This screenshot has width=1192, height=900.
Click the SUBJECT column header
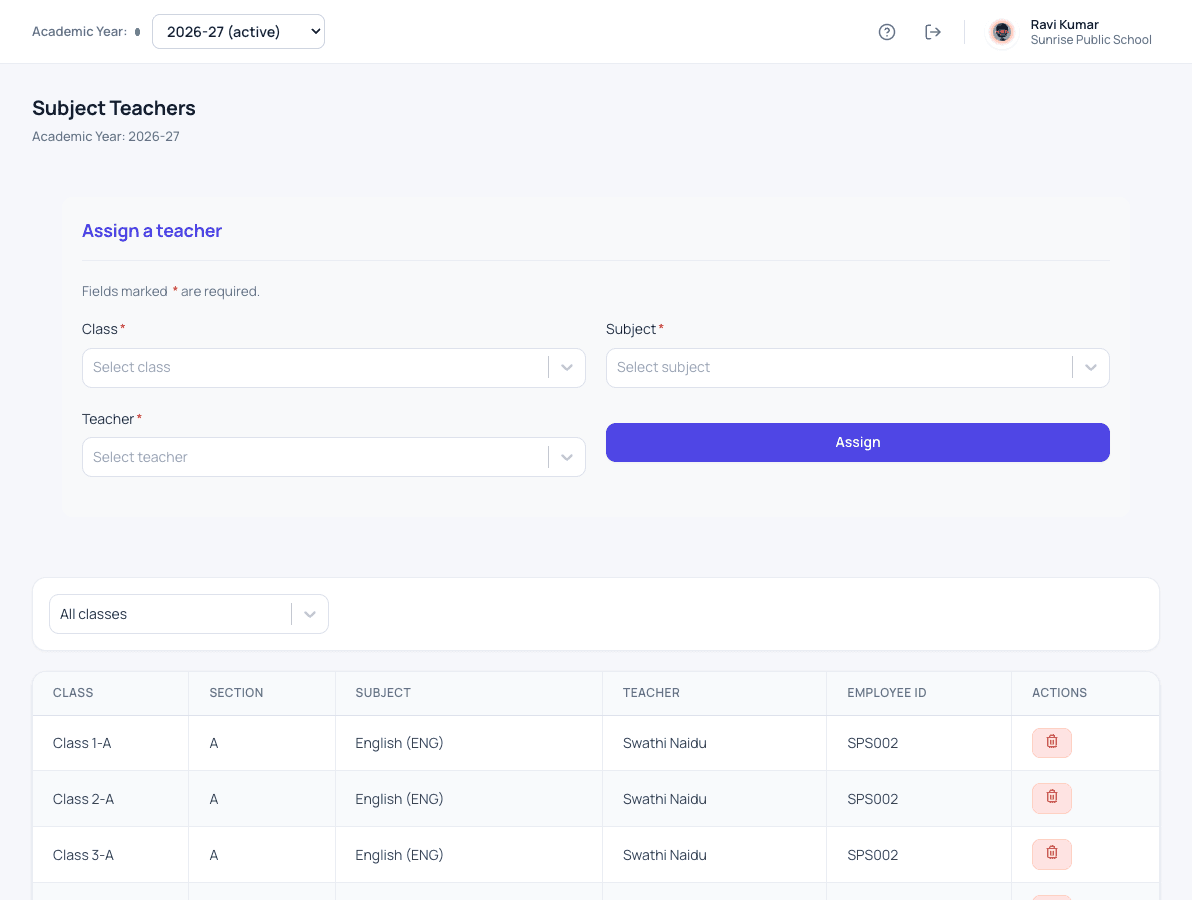(383, 693)
